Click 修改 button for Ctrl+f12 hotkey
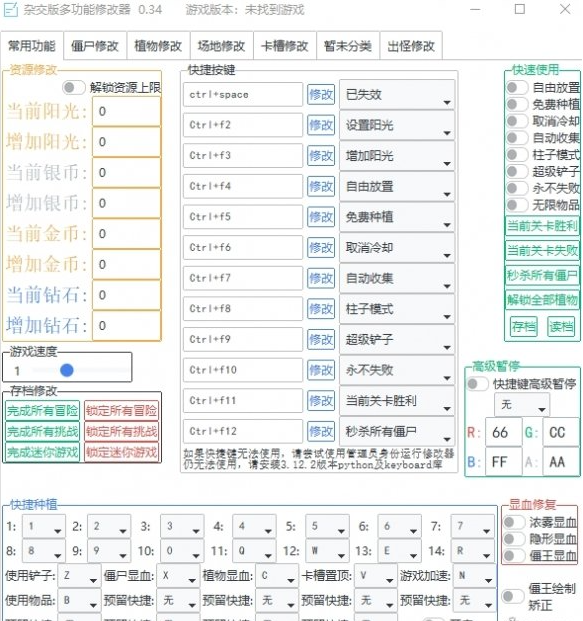583x621 pixels. tap(321, 431)
